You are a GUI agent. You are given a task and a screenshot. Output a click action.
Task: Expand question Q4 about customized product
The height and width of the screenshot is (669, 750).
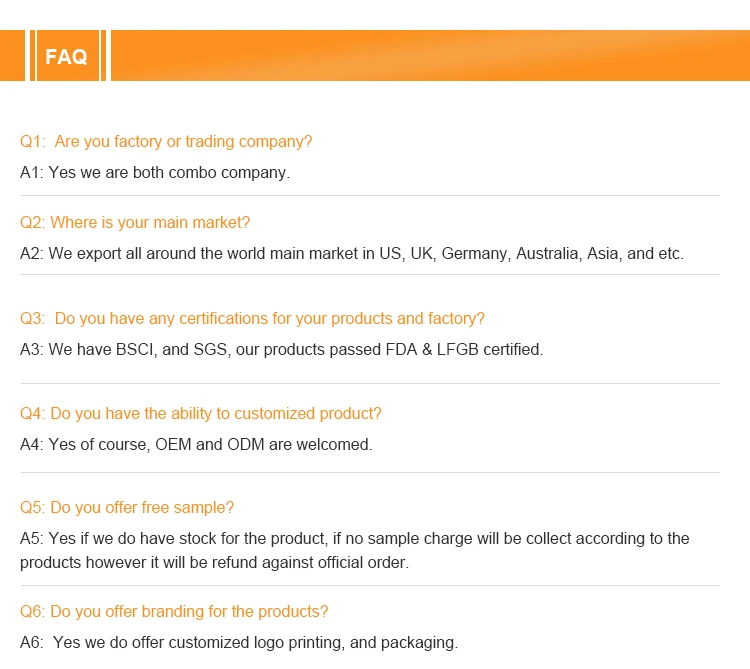pos(201,413)
